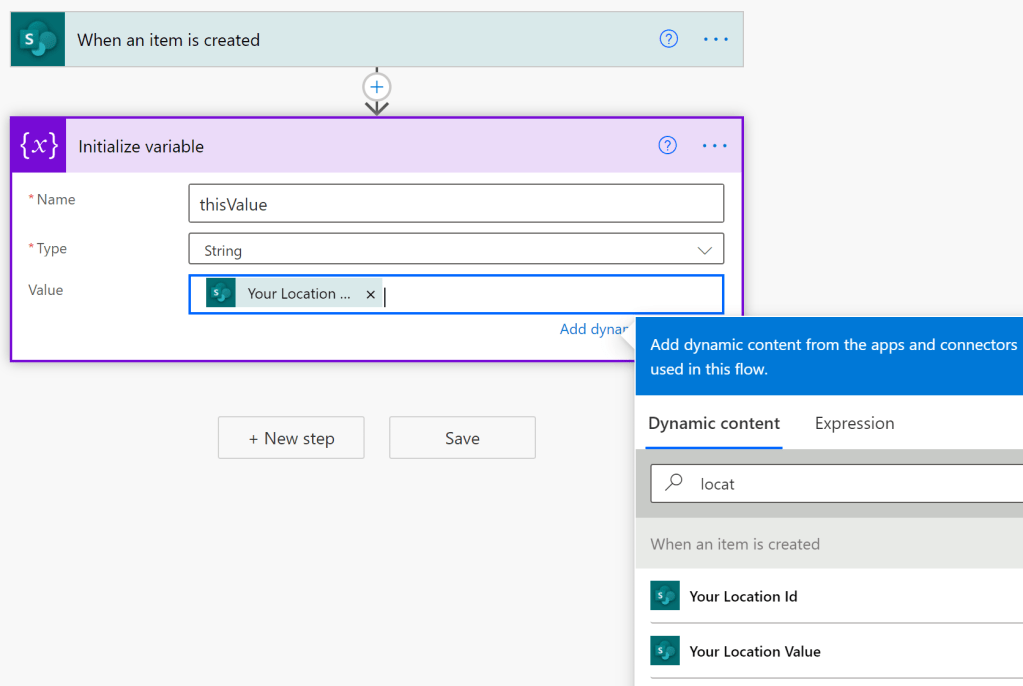Click the search magnifier icon
The height and width of the screenshot is (686, 1023).
pos(675,483)
